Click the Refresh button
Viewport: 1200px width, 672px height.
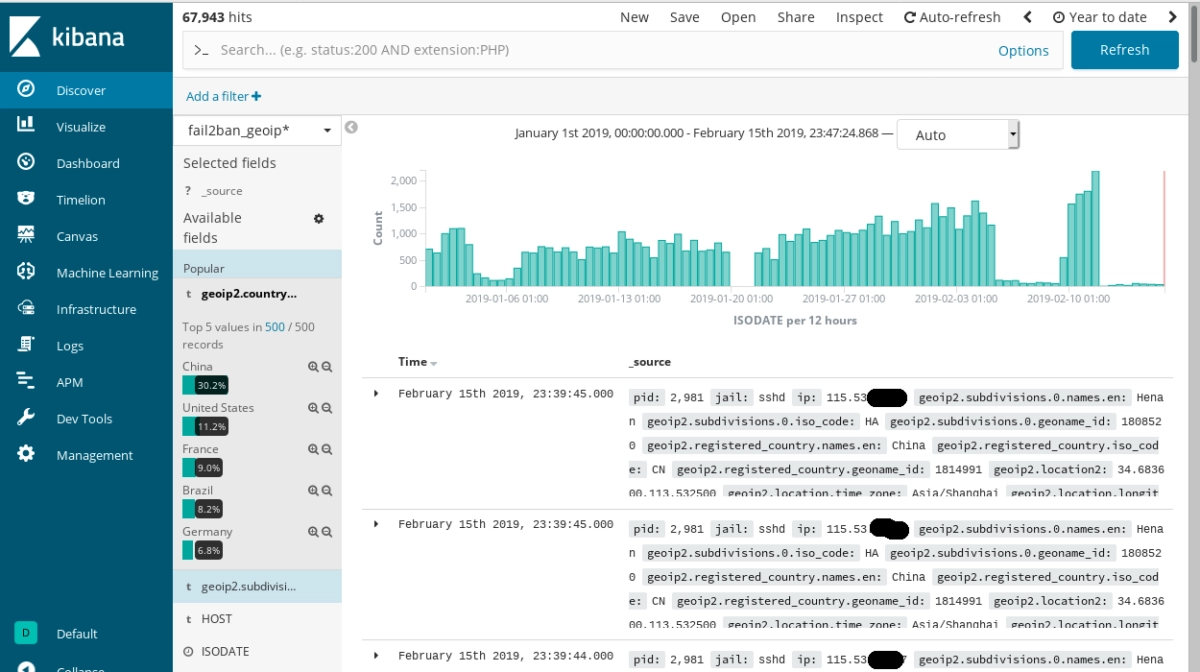[x=1125, y=50]
